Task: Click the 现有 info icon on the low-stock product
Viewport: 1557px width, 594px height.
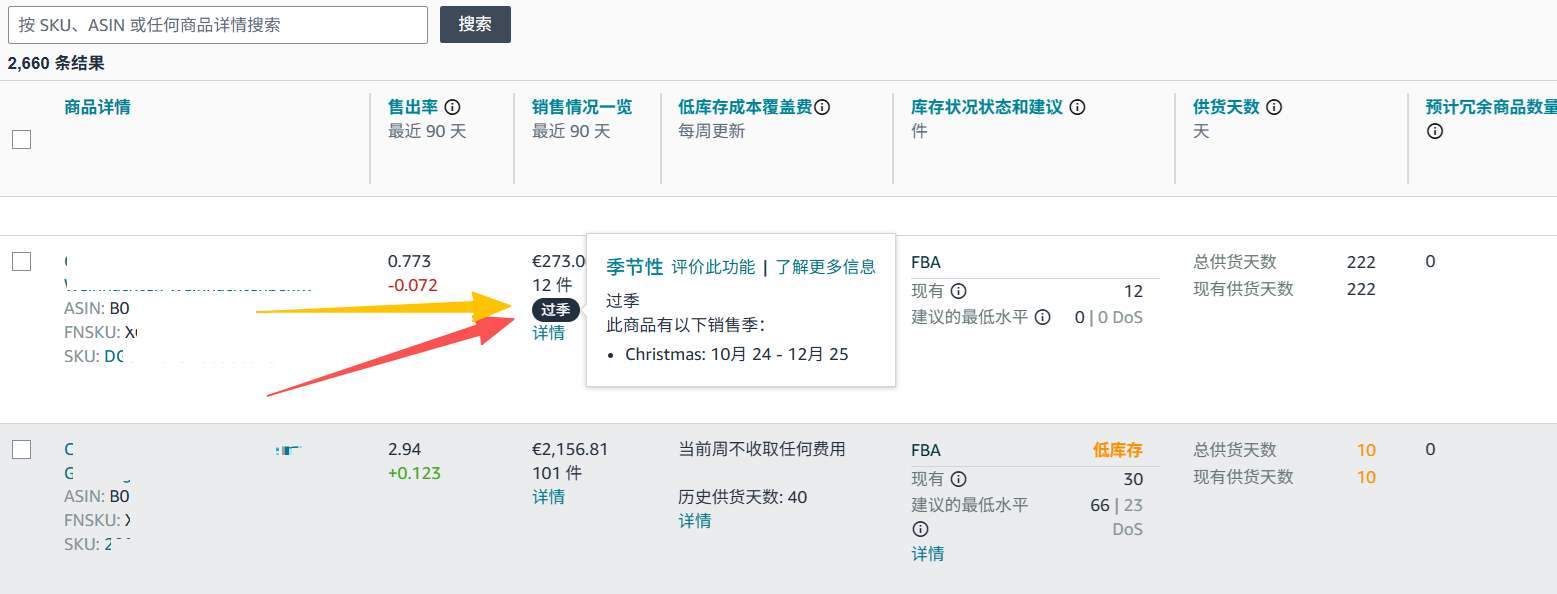Action: [x=958, y=479]
